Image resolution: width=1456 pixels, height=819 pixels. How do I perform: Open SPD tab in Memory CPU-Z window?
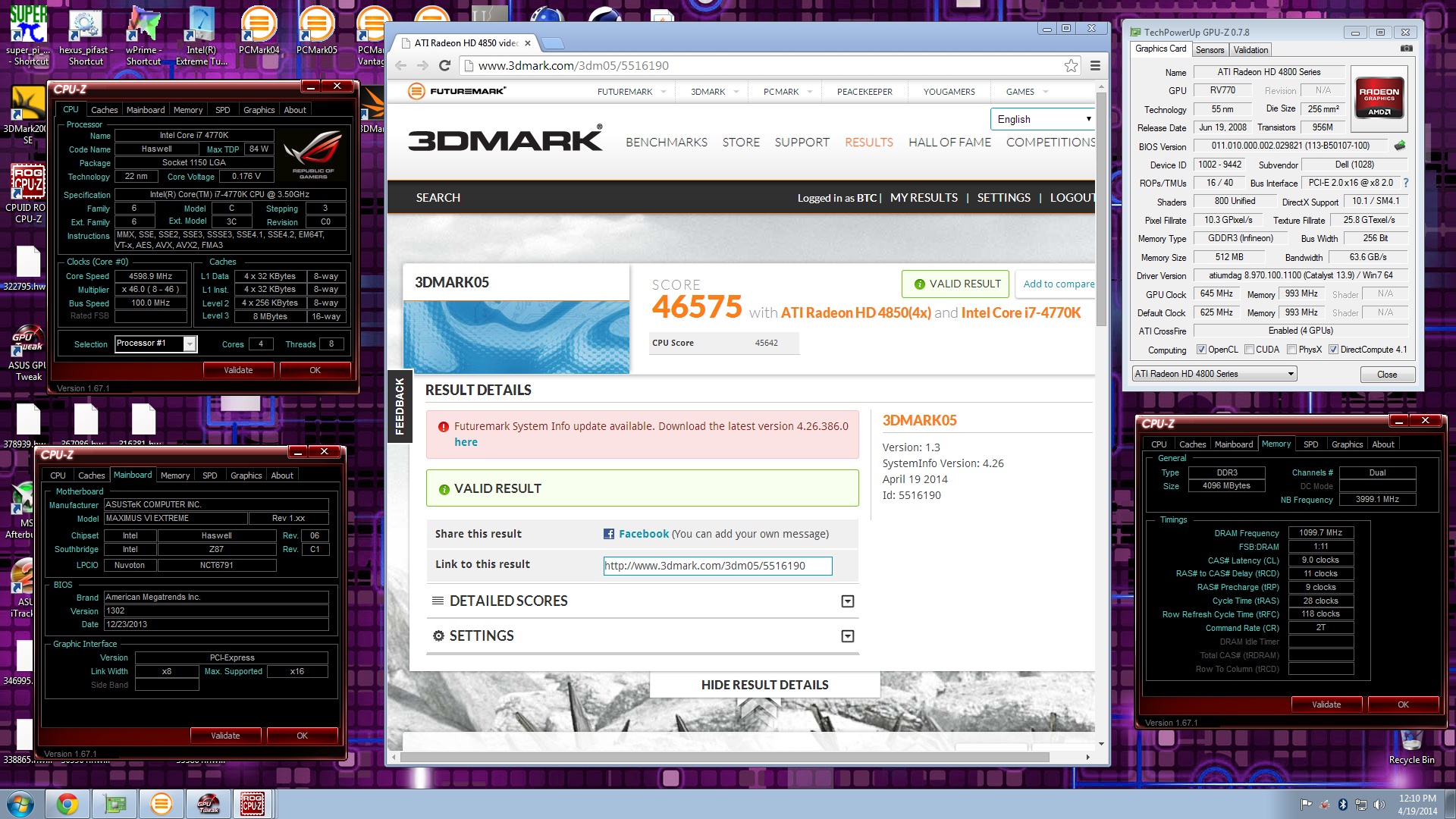click(x=1310, y=444)
